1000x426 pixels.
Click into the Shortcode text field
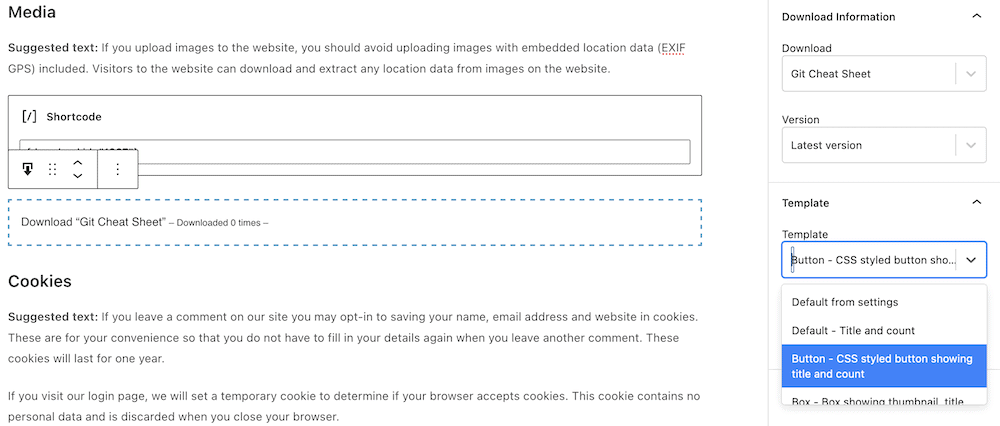tap(400, 151)
